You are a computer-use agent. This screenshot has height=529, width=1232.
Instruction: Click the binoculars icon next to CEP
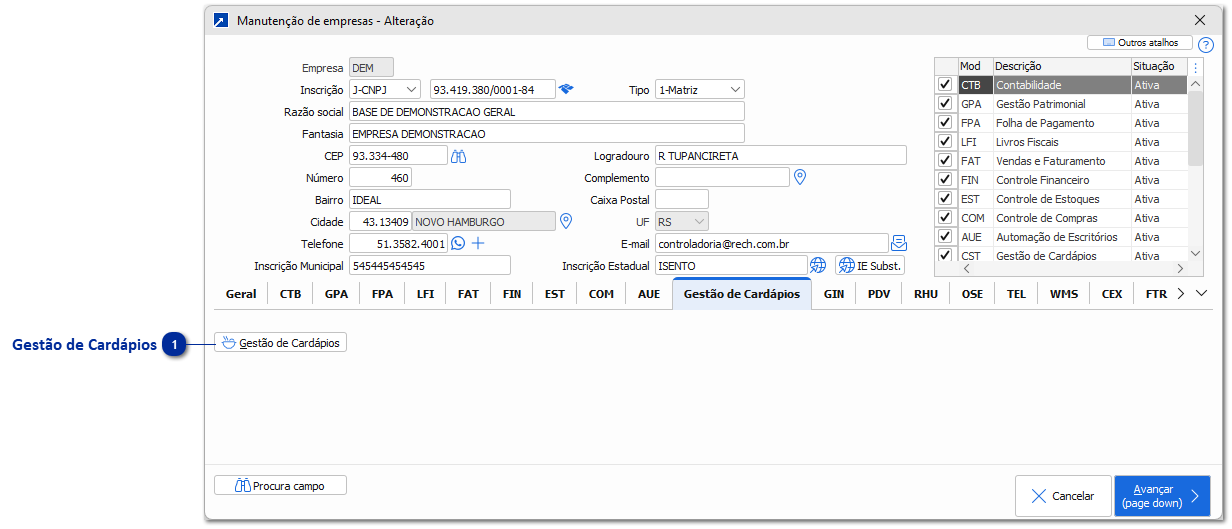tap(460, 155)
